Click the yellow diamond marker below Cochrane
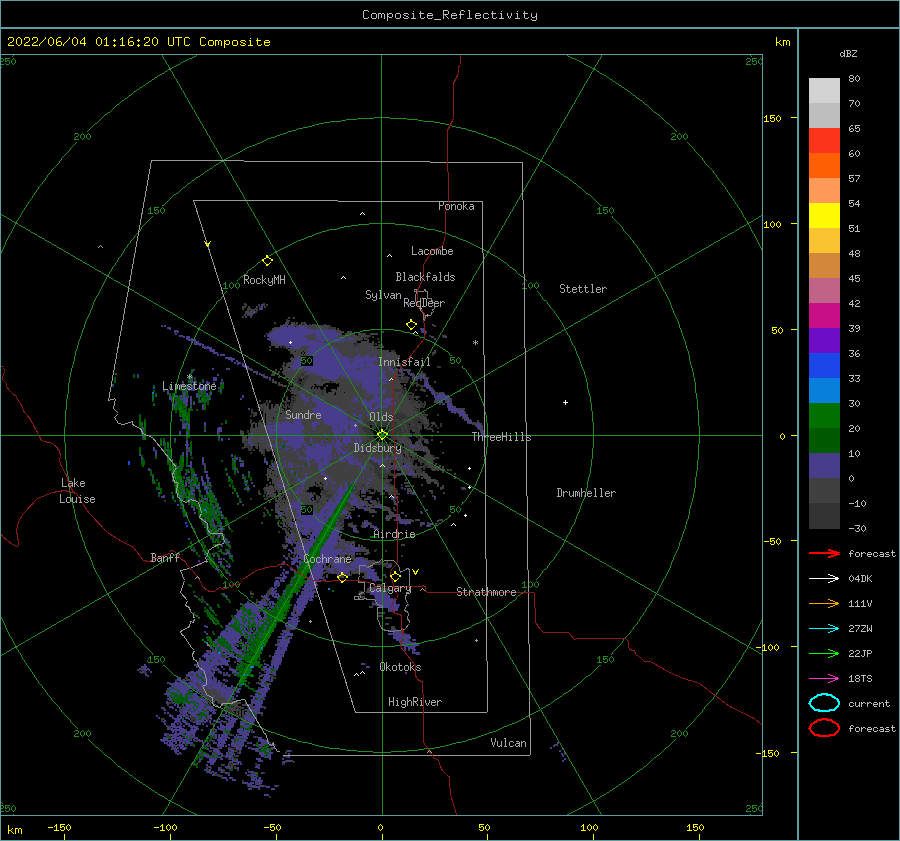The width and height of the screenshot is (900, 841). 343,577
